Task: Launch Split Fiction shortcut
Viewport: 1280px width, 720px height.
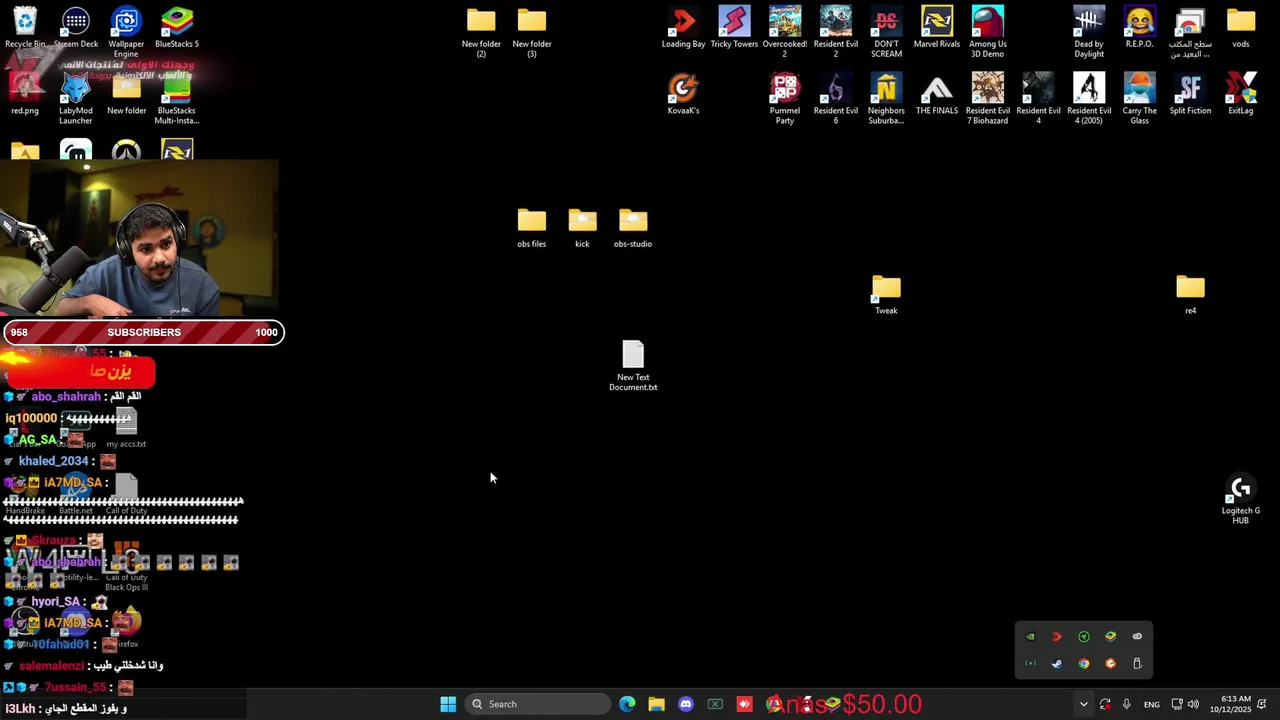Action: coord(1190,95)
